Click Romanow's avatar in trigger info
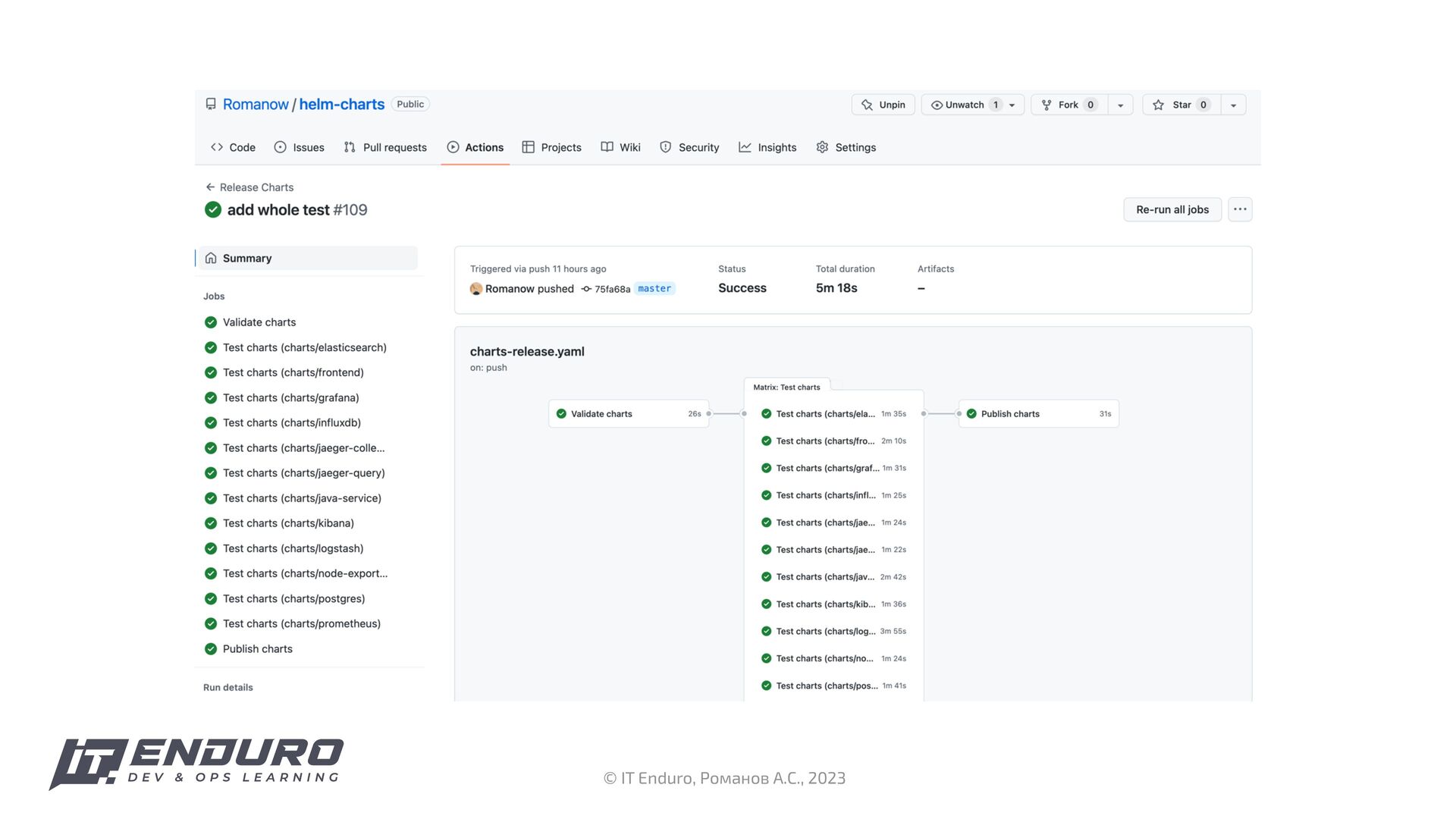Screen dimensions: 1456x819 [x=476, y=289]
